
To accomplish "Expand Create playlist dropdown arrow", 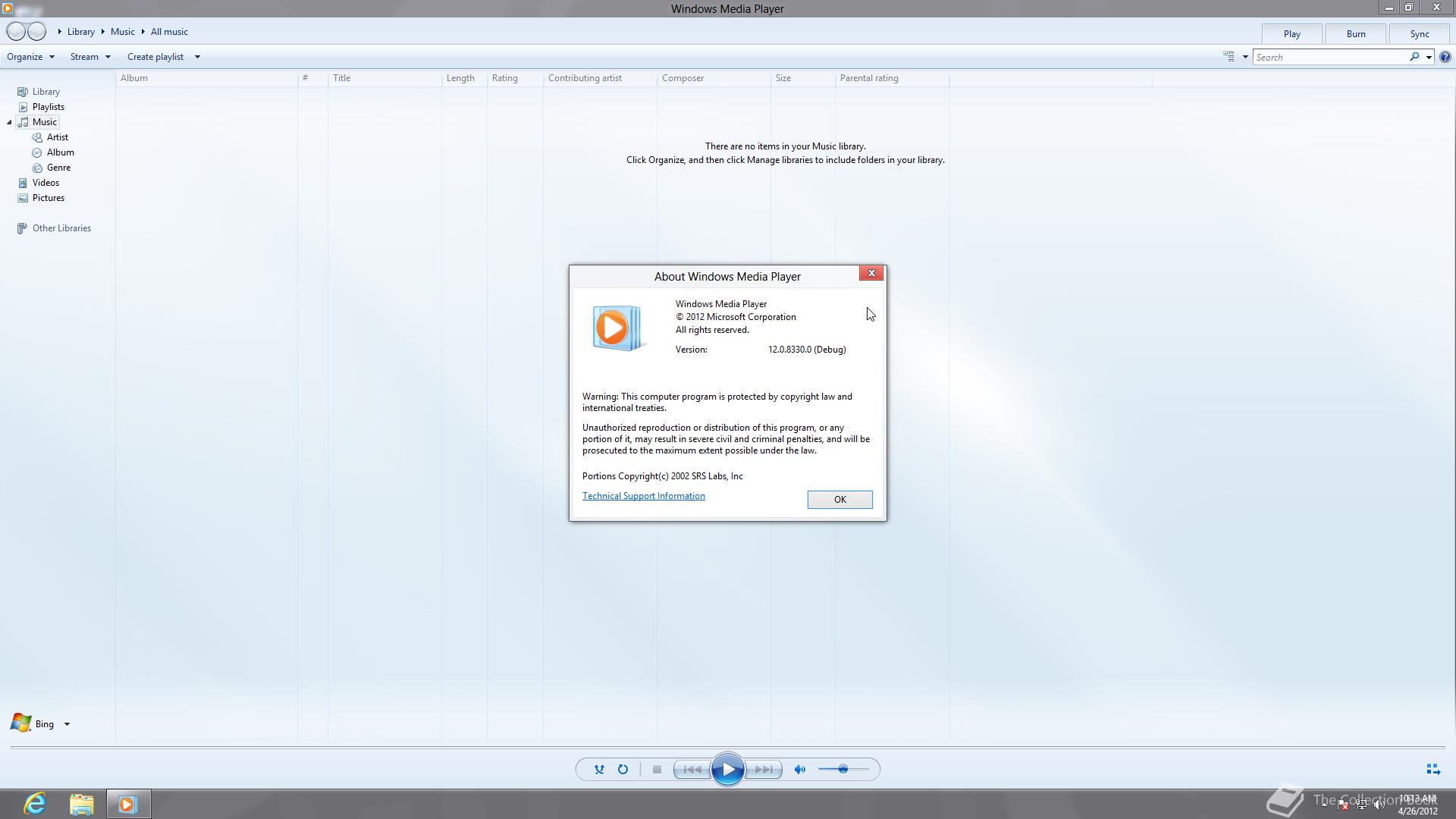I will (x=197, y=57).
